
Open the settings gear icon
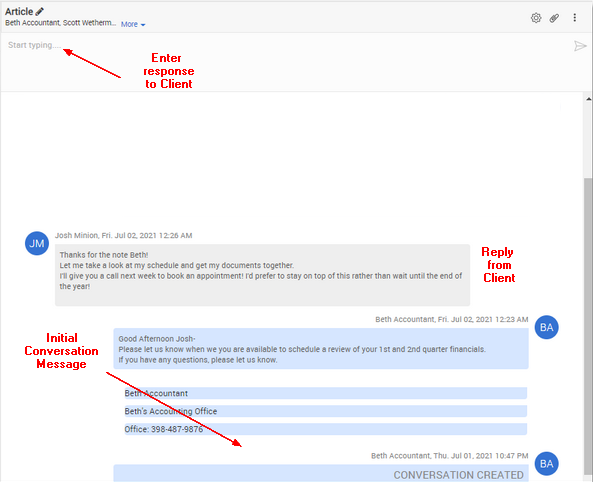(x=536, y=18)
